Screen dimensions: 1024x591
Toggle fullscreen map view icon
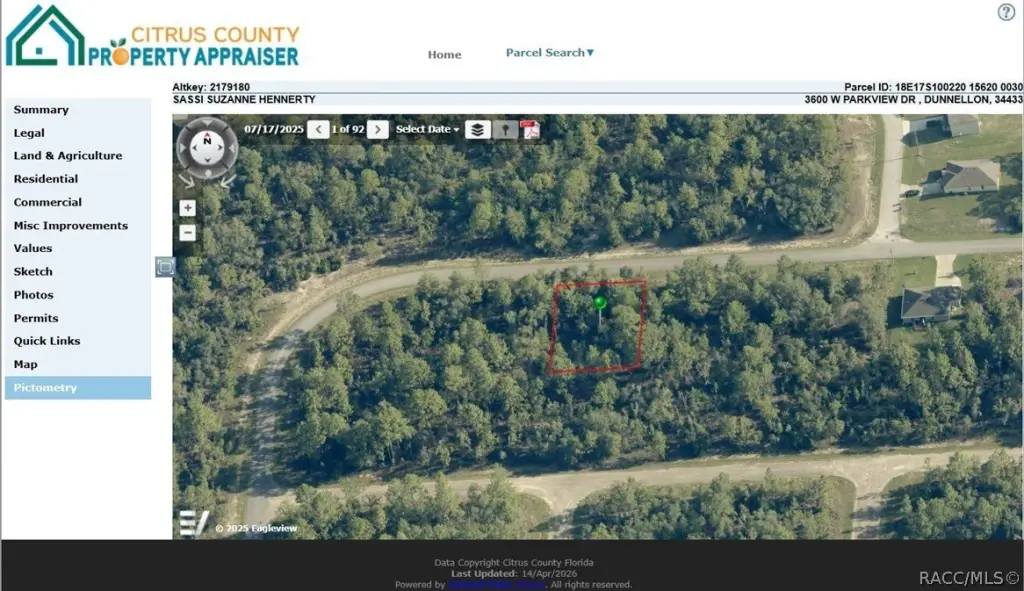pyautogui.click(x=165, y=266)
